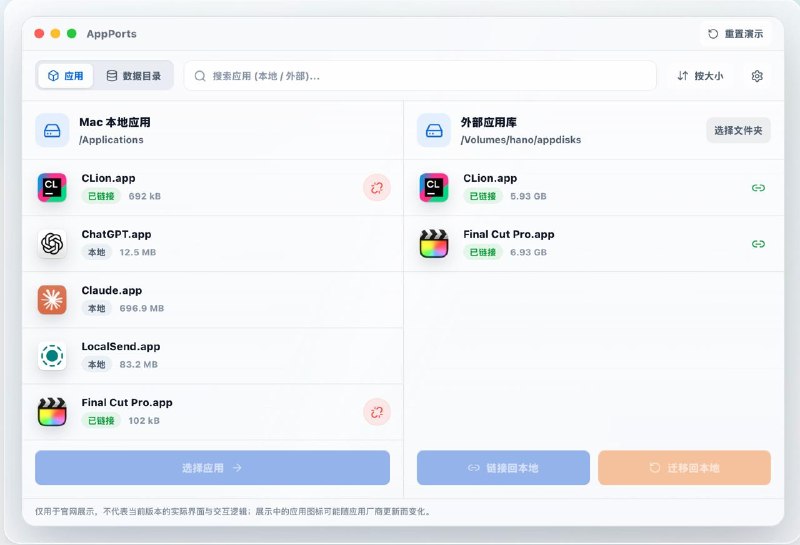The width and height of the screenshot is (800, 545).
Task: Click the search field for apps
Action: pos(420,76)
